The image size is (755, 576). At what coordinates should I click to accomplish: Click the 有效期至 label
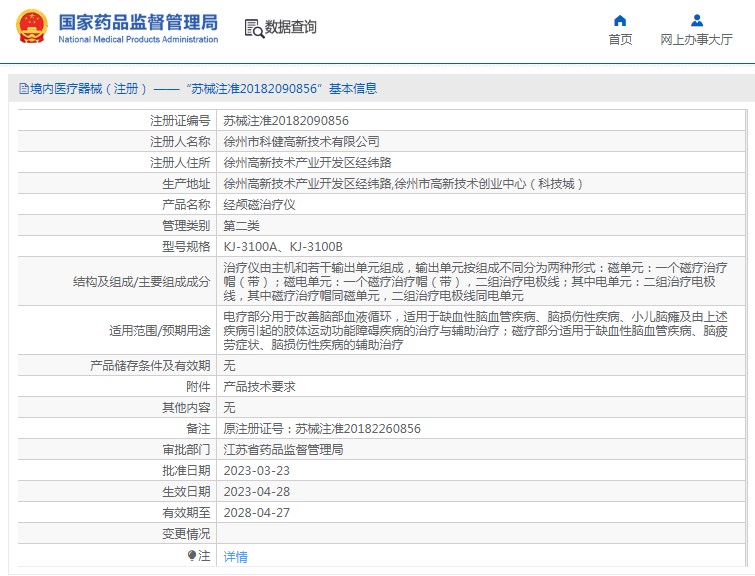click(x=186, y=512)
